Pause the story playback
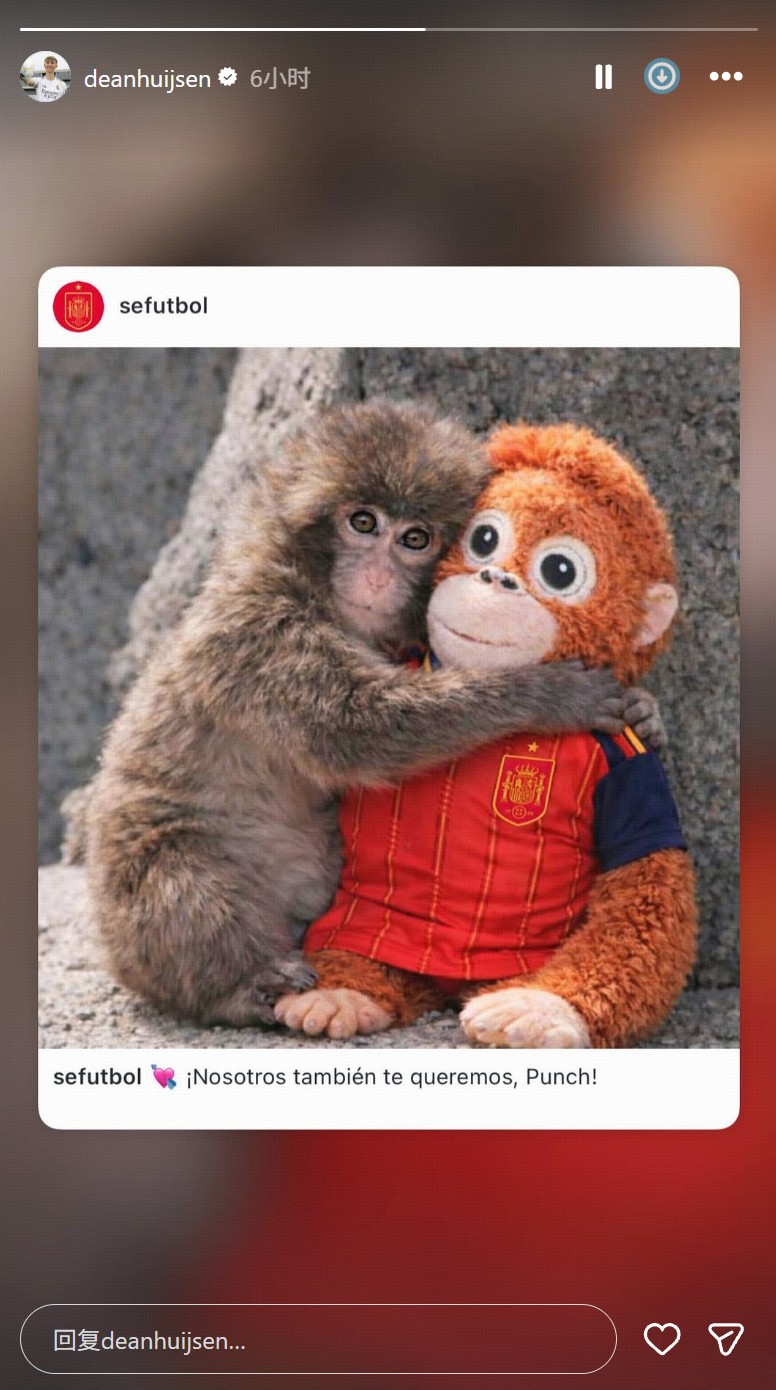Viewport: 776px width, 1390px height. (603, 77)
